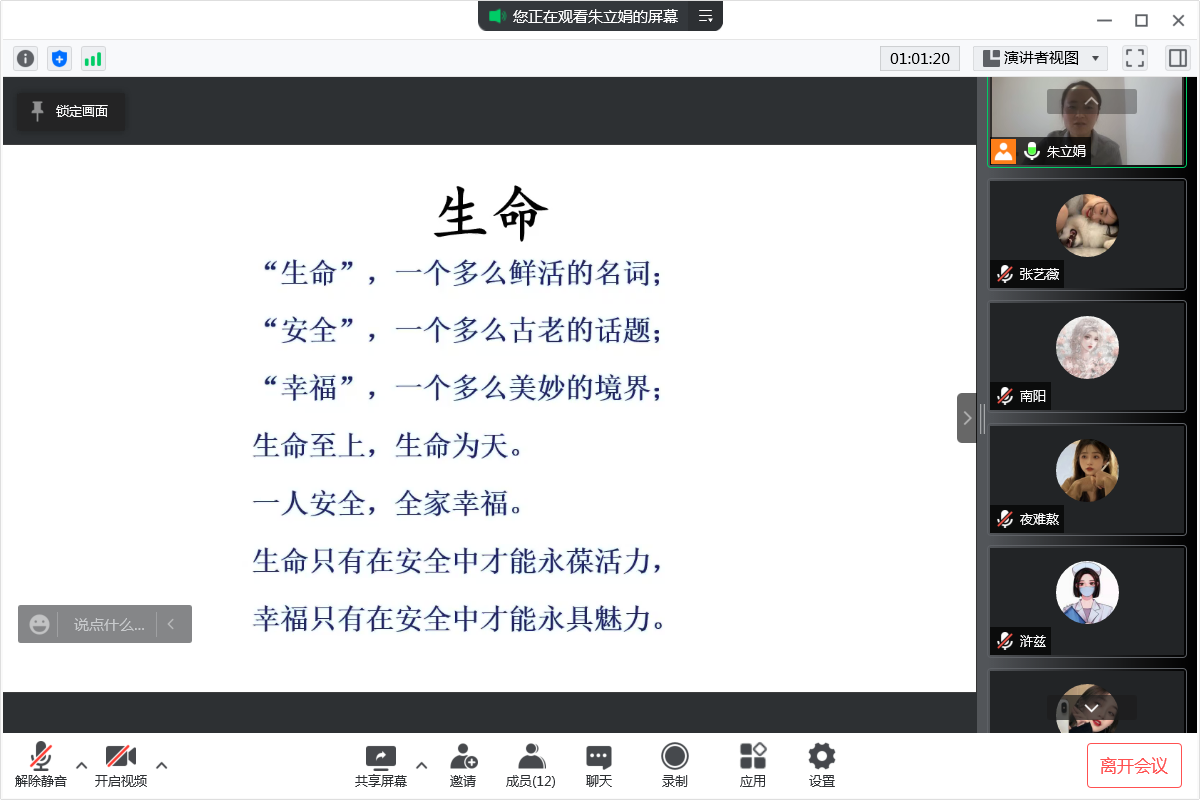Open the 聊天 chat panel
This screenshot has width=1200, height=800.
click(598, 763)
